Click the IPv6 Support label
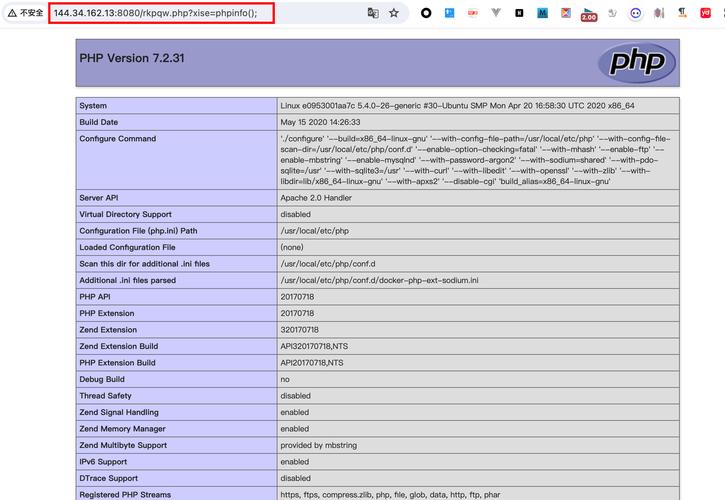Viewport: 725px width, 500px height. click(103, 462)
